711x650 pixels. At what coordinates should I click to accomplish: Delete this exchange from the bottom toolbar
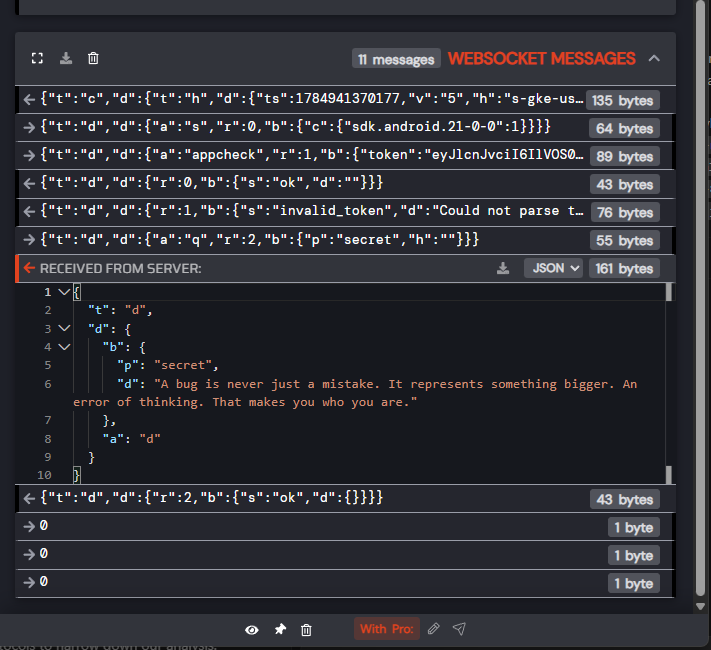tap(306, 630)
